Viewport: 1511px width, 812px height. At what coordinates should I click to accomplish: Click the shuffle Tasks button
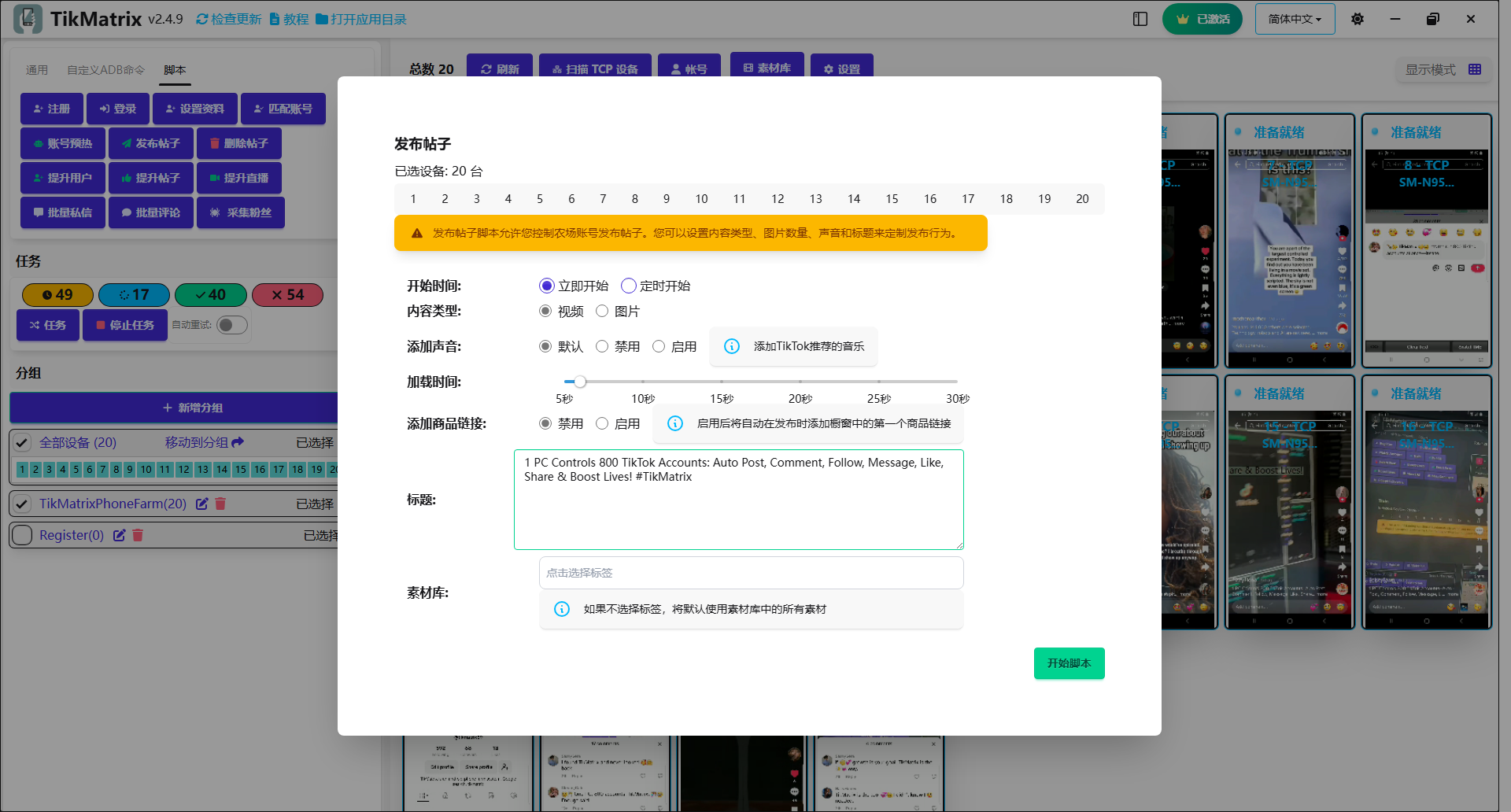pos(48,325)
